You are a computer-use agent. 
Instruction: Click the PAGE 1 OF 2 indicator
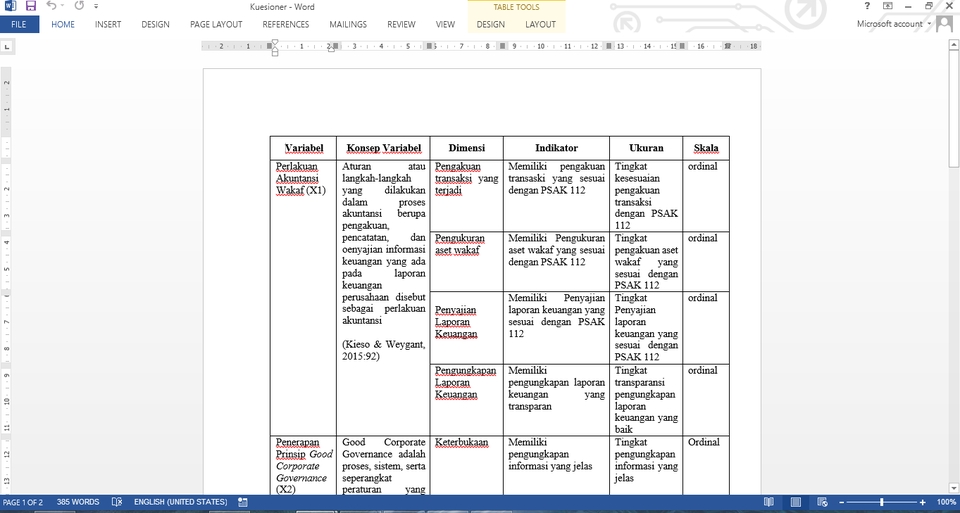[x=23, y=502]
